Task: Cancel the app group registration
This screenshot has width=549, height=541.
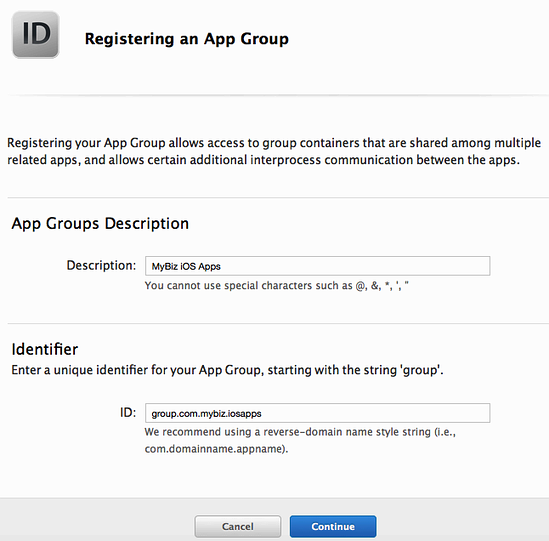Action: tap(238, 526)
